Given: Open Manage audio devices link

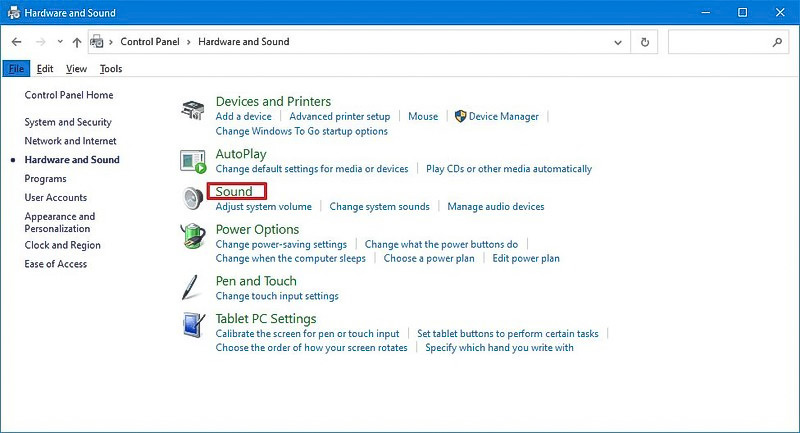Looking at the screenshot, I should pyautogui.click(x=495, y=207).
